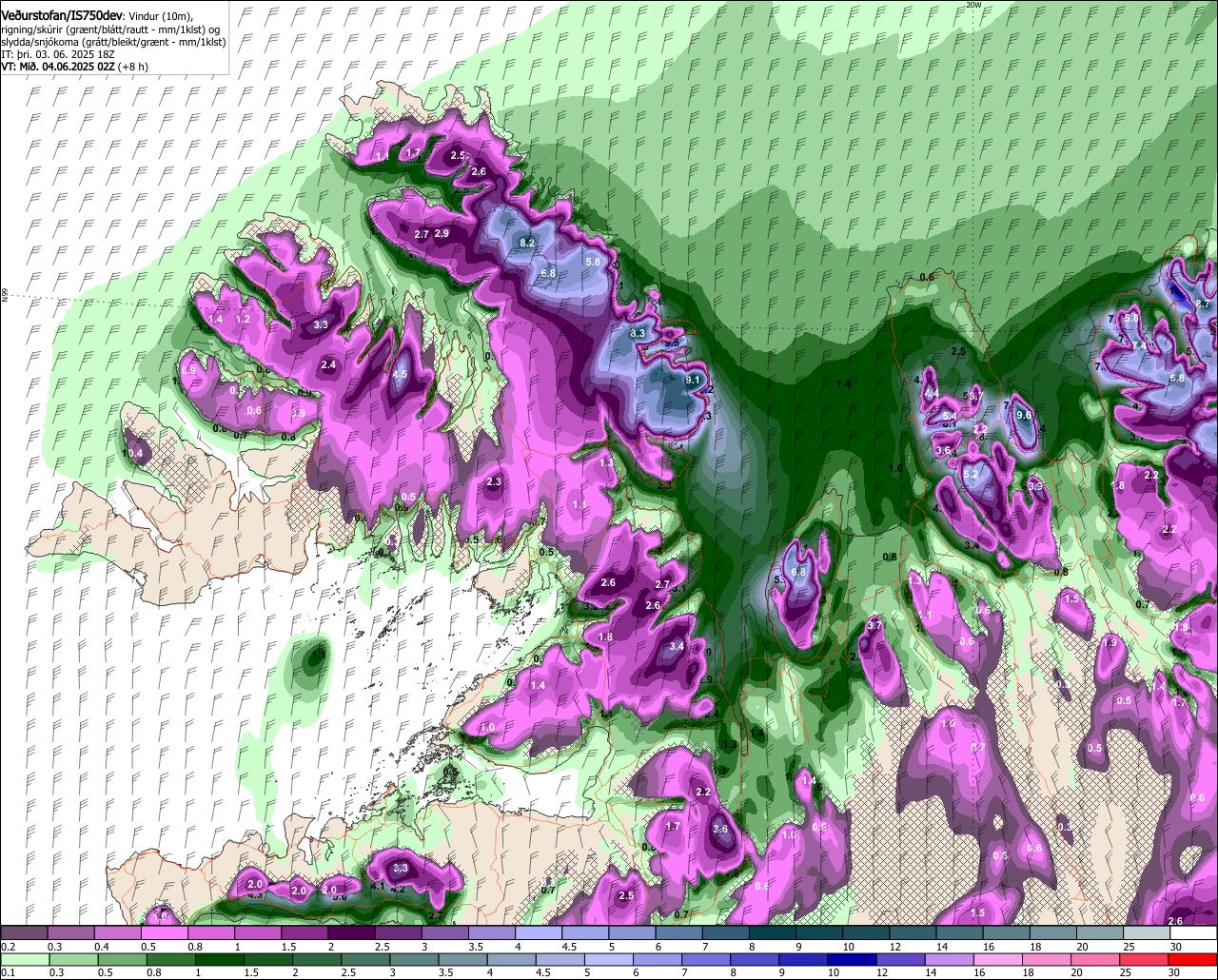Viewport: 1218px width, 980px height.
Task: Click the 2.9 value on the map
Action: click(x=442, y=234)
